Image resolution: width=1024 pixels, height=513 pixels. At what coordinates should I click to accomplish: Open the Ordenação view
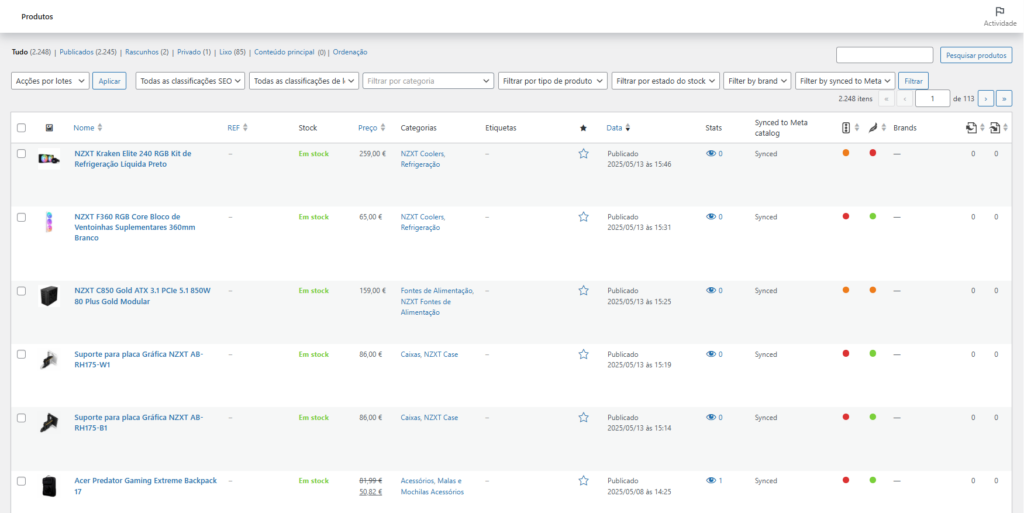tap(350, 52)
